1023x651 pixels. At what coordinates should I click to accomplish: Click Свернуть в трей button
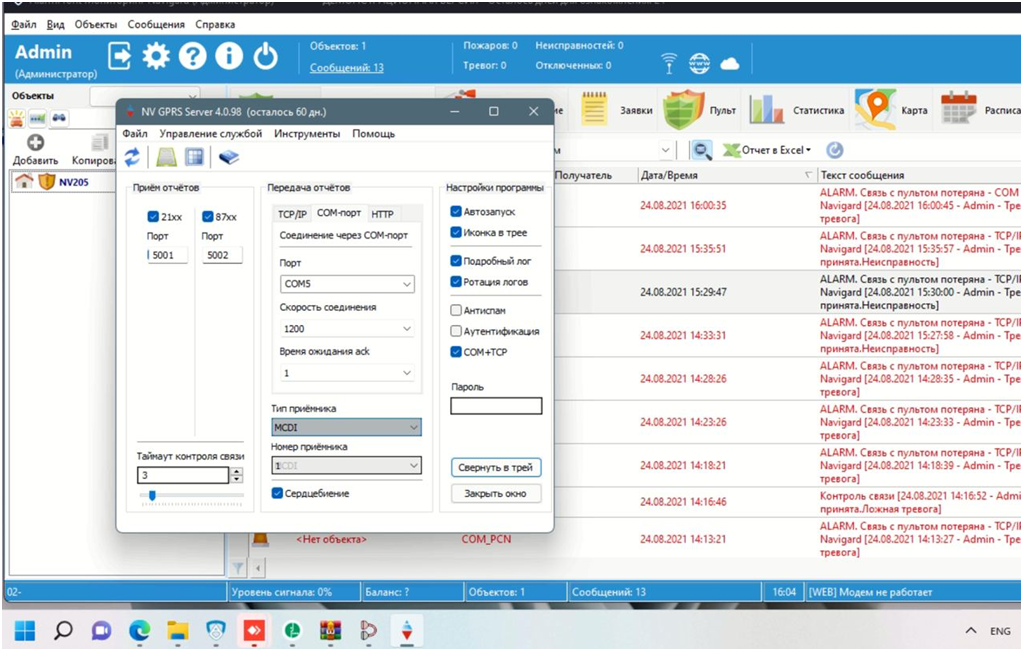coord(496,467)
